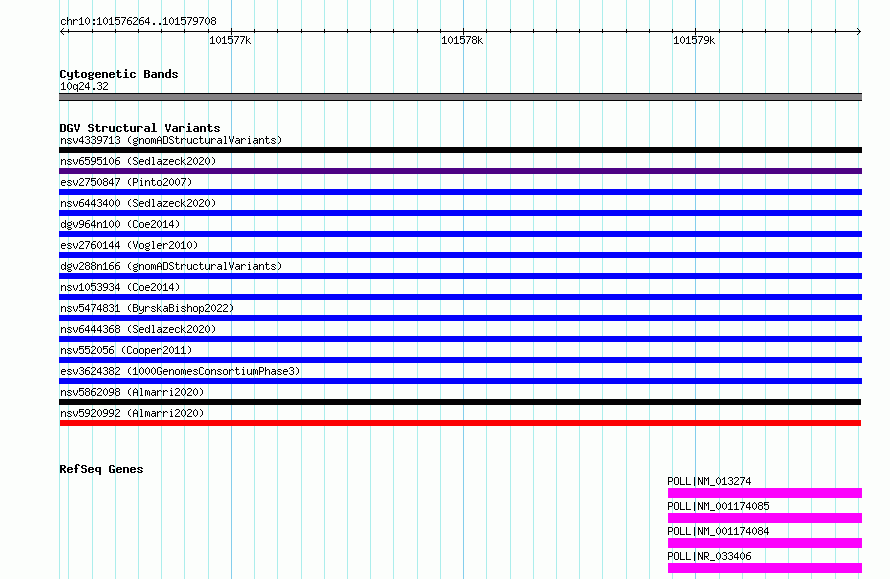Click the magenta bar for POLL|NM_001174085
Image resolution: width=890 pixels, height=579 pixels.
[x=765, y=518]
